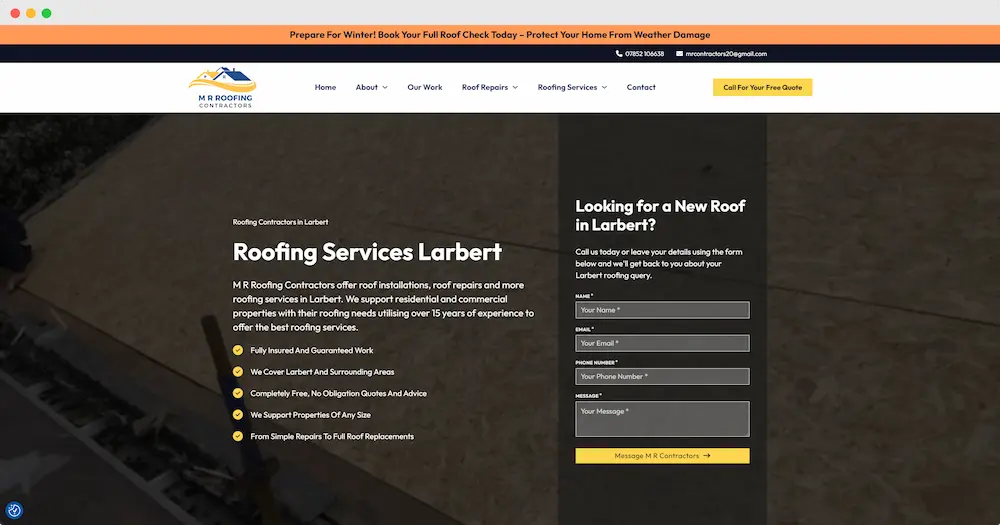Focus the Your Name input field

tap(662, 310)
